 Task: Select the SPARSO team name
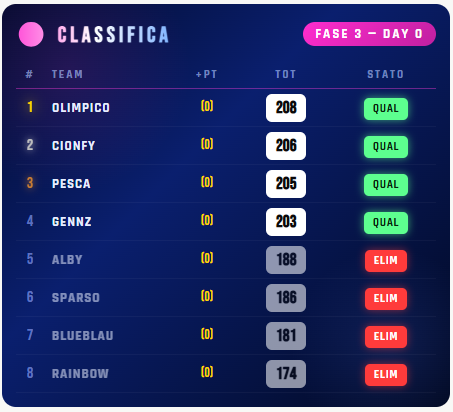(76, 298)
